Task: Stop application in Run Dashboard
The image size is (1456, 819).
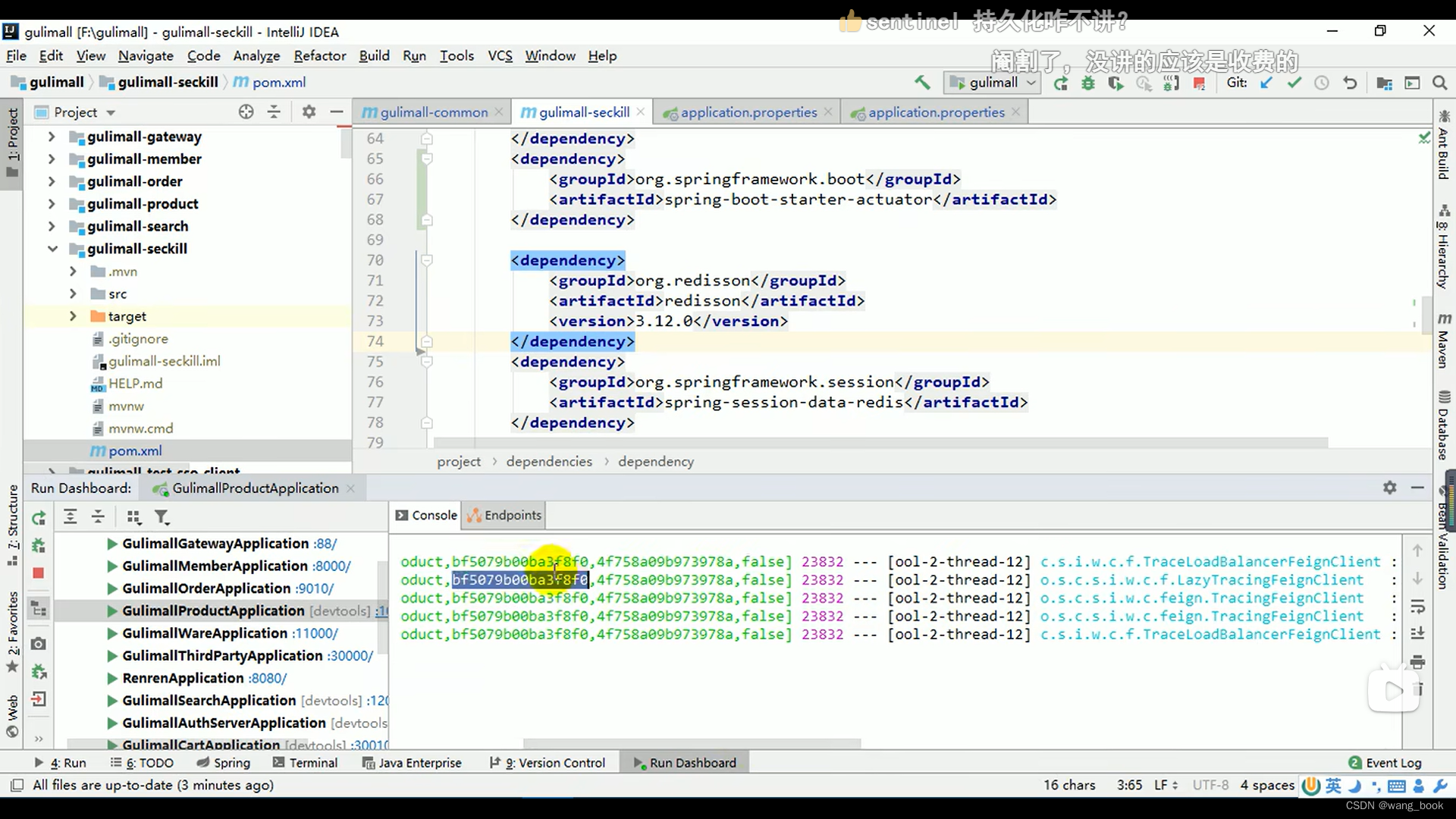Action: 39,573
